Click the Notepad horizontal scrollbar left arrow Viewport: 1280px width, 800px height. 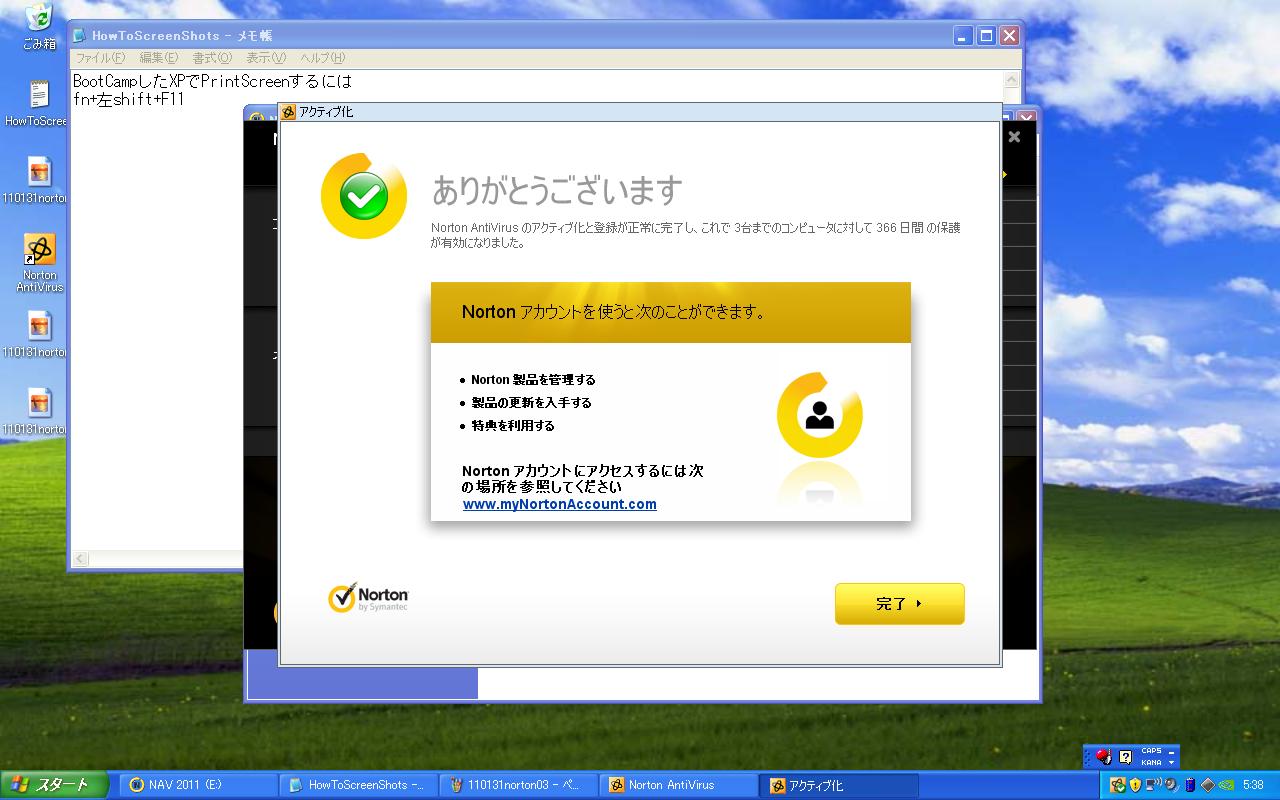tap(81, 559)
